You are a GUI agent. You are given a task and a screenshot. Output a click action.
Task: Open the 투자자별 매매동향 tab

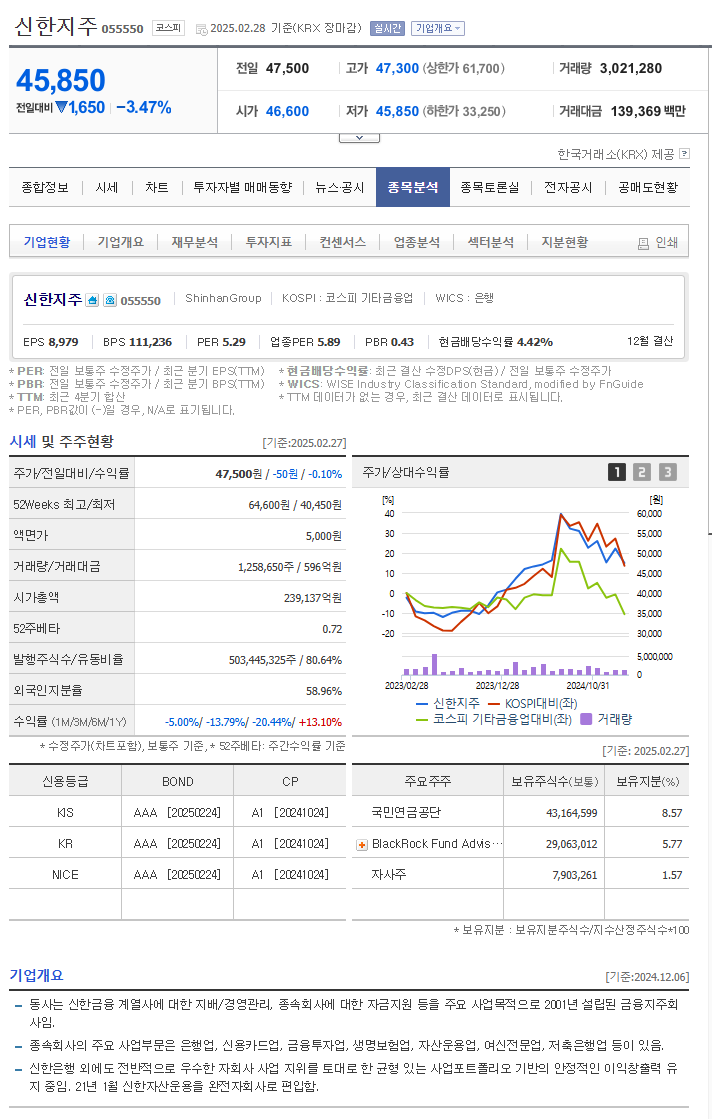click(243, 187)
